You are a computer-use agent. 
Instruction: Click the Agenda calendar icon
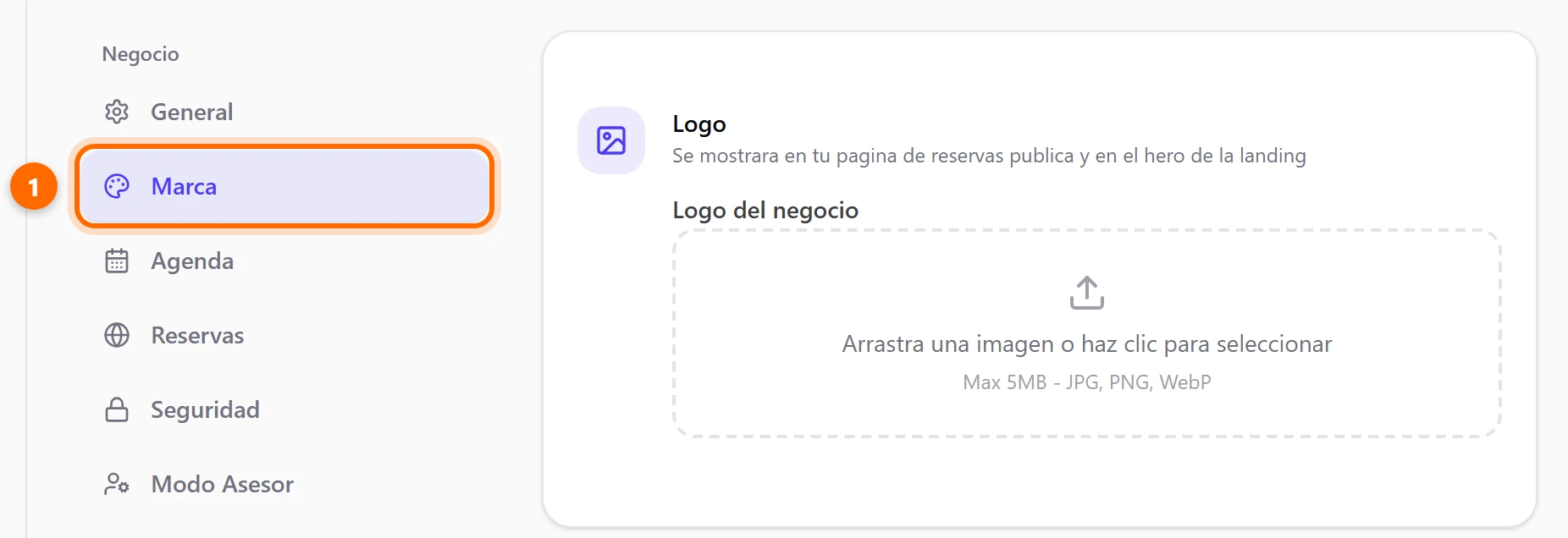117,261
